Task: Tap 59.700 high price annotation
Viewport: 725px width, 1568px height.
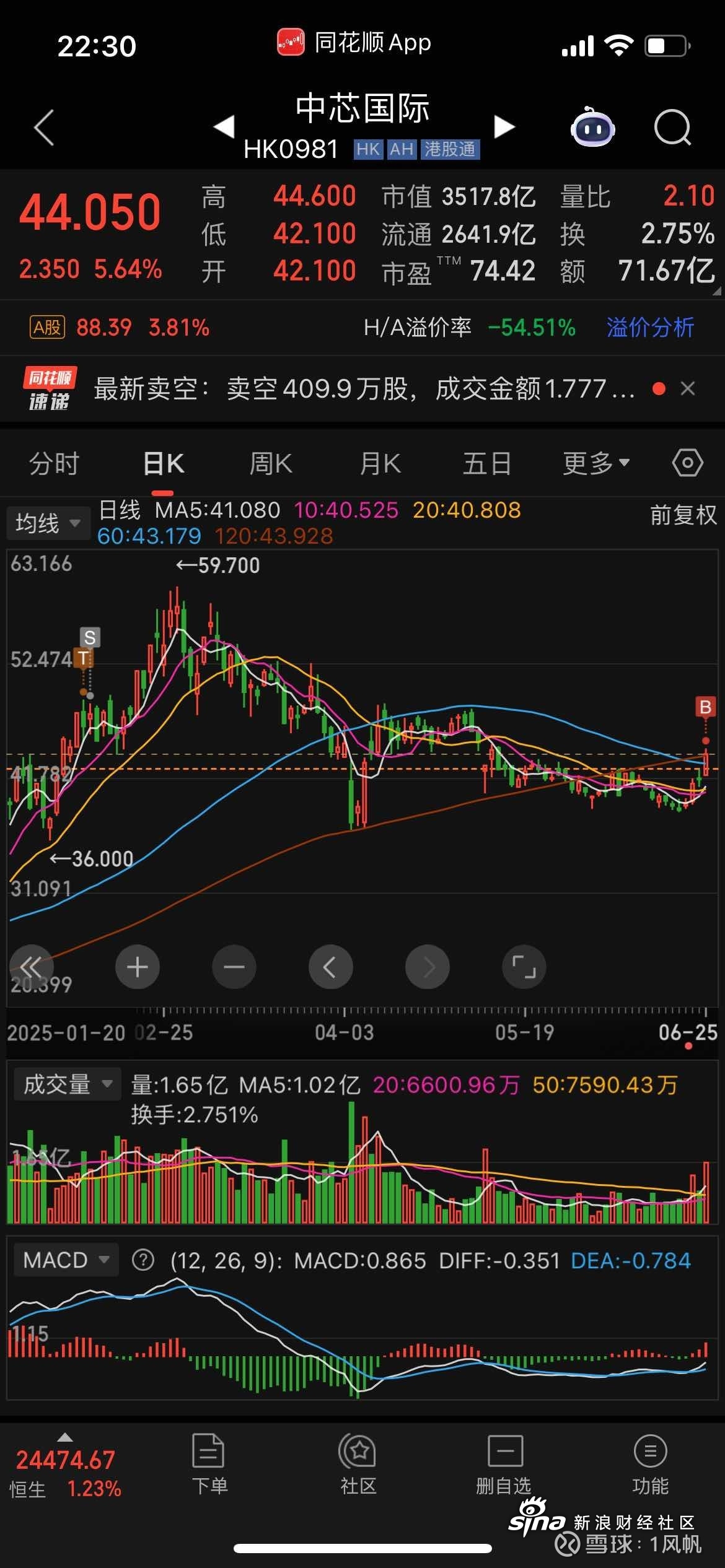Action: (218, 565)
